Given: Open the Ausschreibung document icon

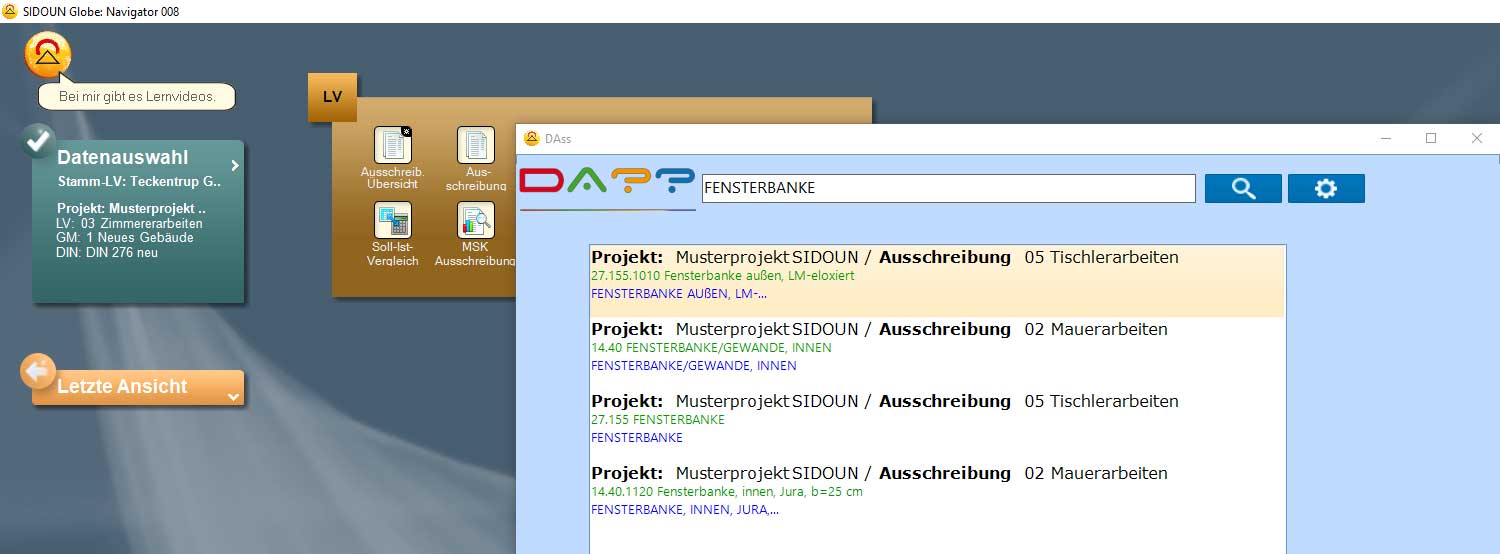Looking at the screenshot, I should [476, 146].
